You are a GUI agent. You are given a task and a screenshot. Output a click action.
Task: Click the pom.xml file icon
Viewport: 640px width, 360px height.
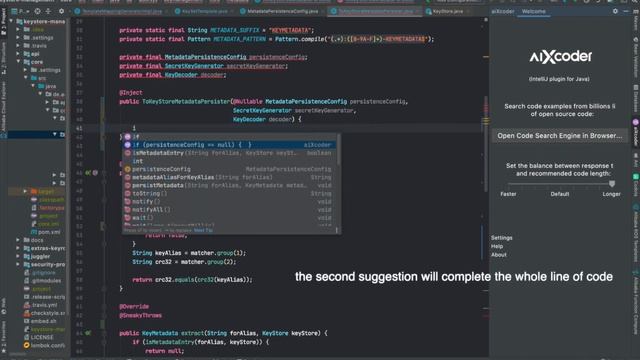34,232
